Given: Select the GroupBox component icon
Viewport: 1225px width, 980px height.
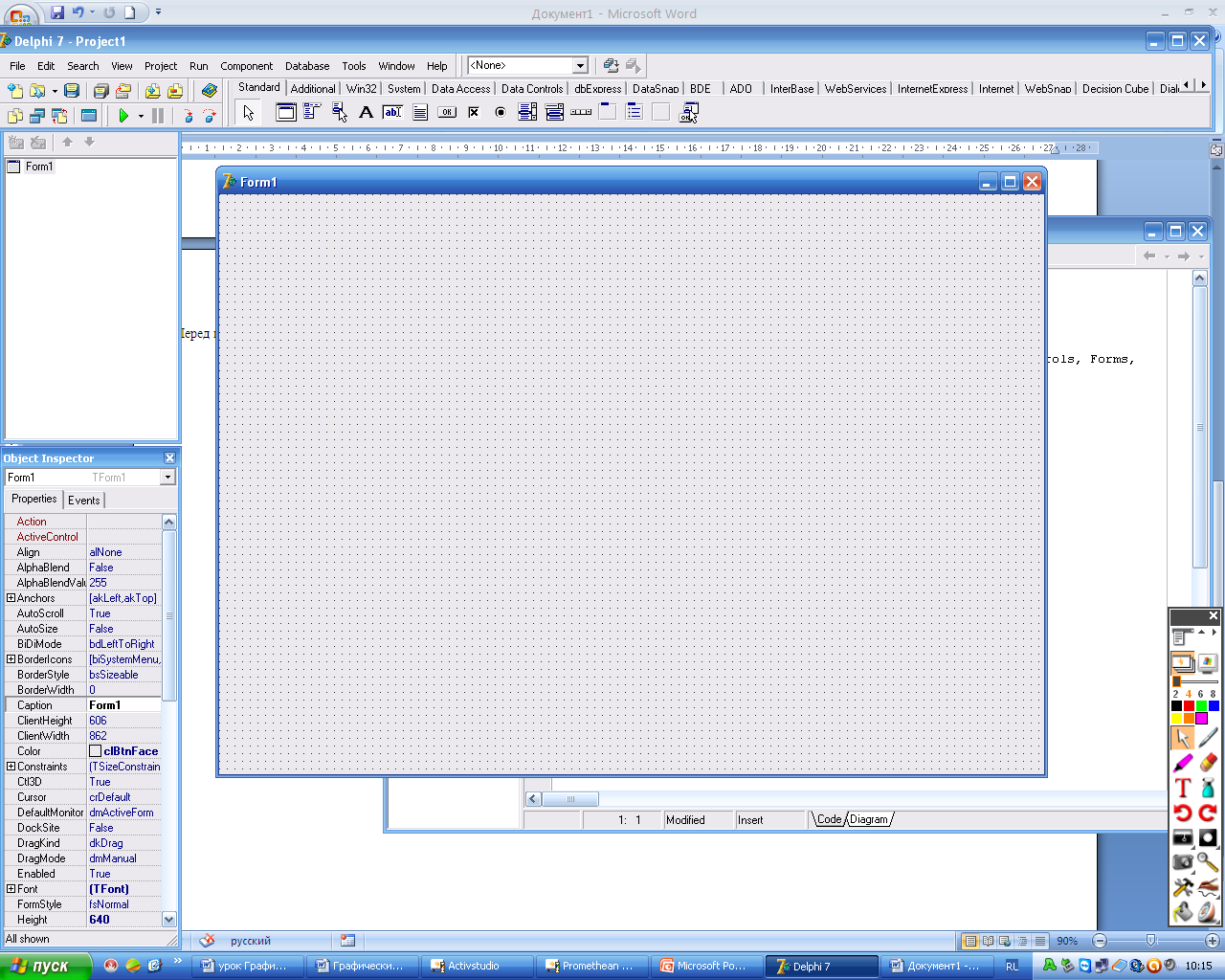Looking at the screenshot, I should click(x=608, y=112).
